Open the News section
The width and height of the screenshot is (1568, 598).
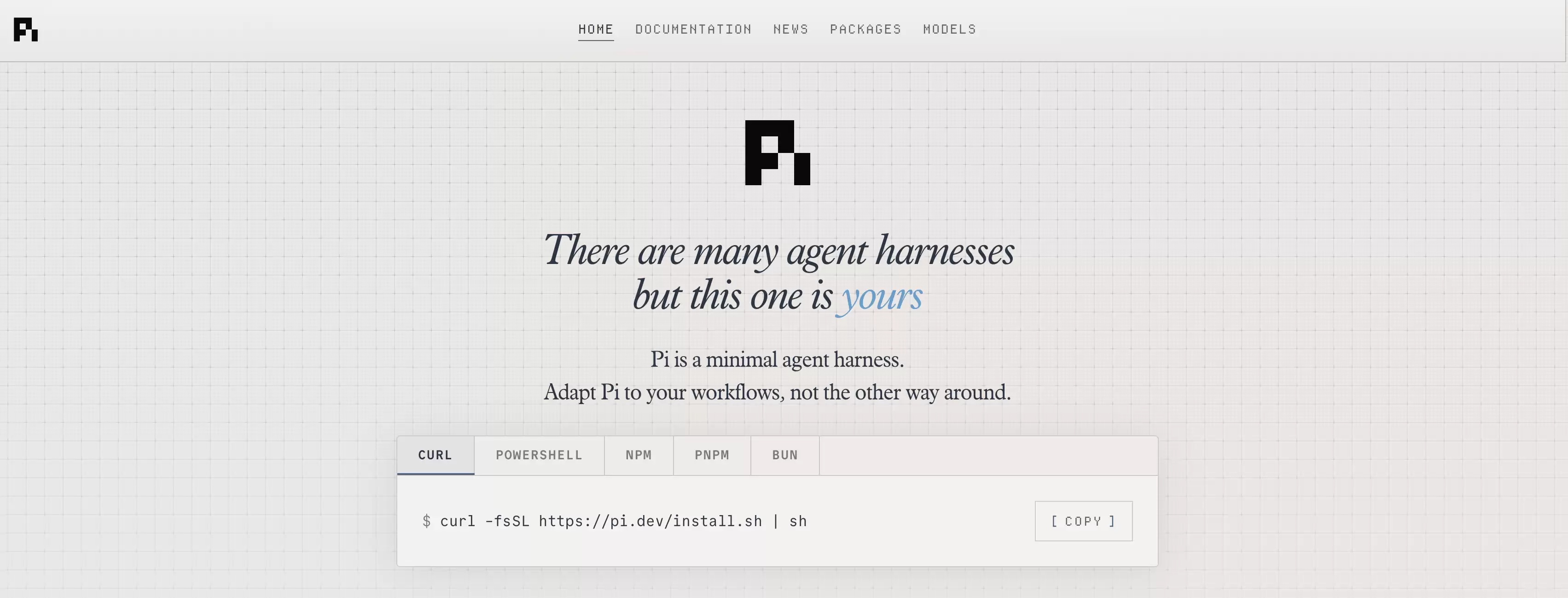[791, 29]
